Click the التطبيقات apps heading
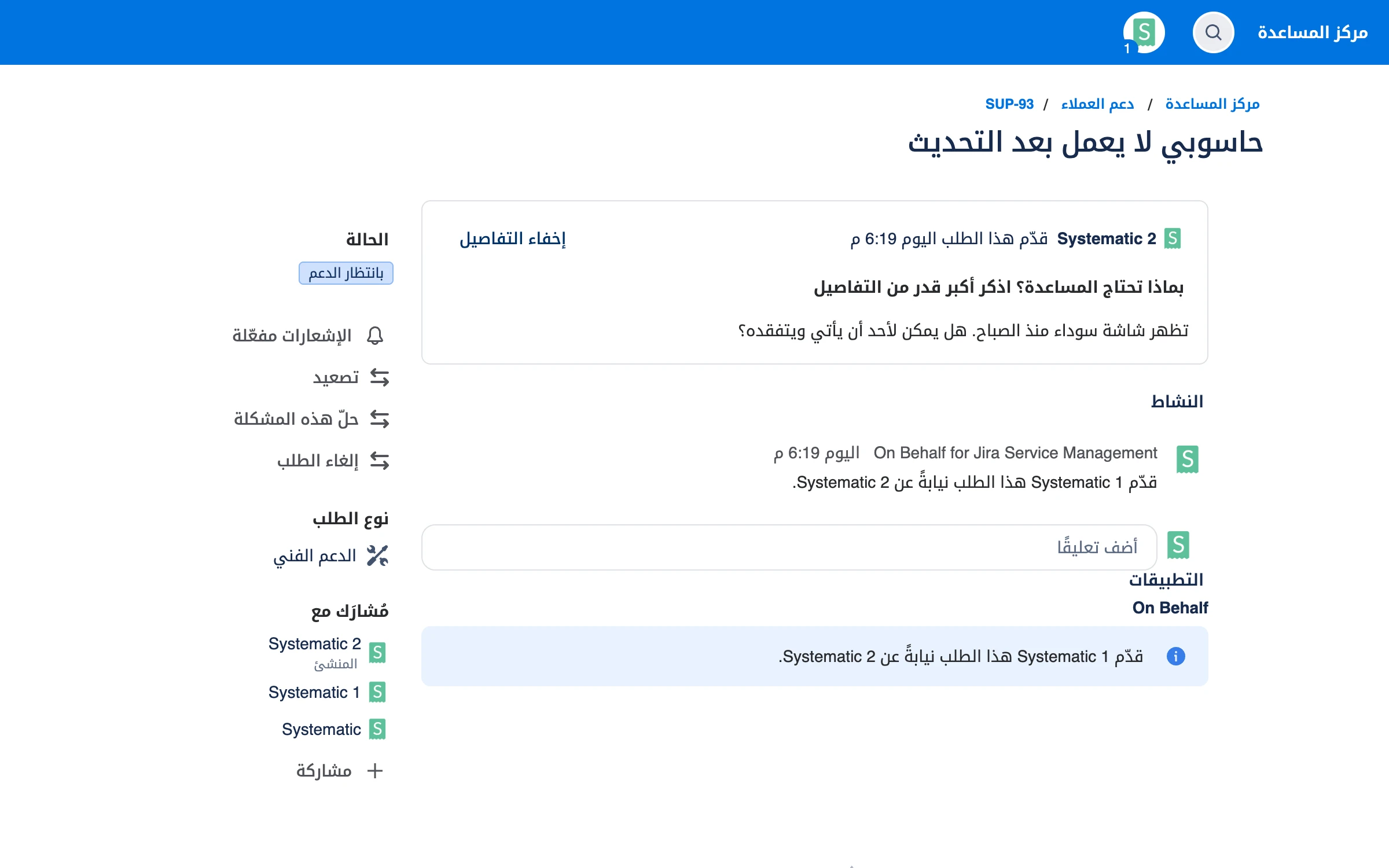The width and height of the screenshot is (1389, 868). click(1166, 580)
